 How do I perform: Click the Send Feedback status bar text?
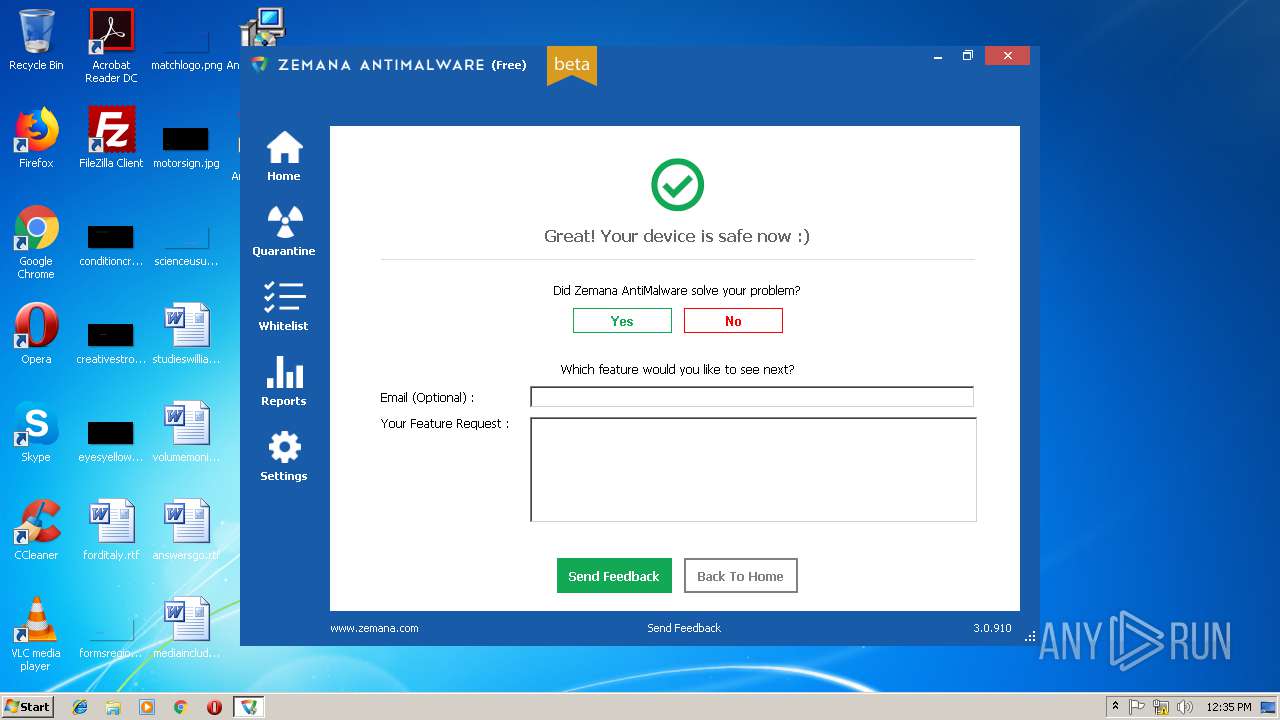[684, 628]
